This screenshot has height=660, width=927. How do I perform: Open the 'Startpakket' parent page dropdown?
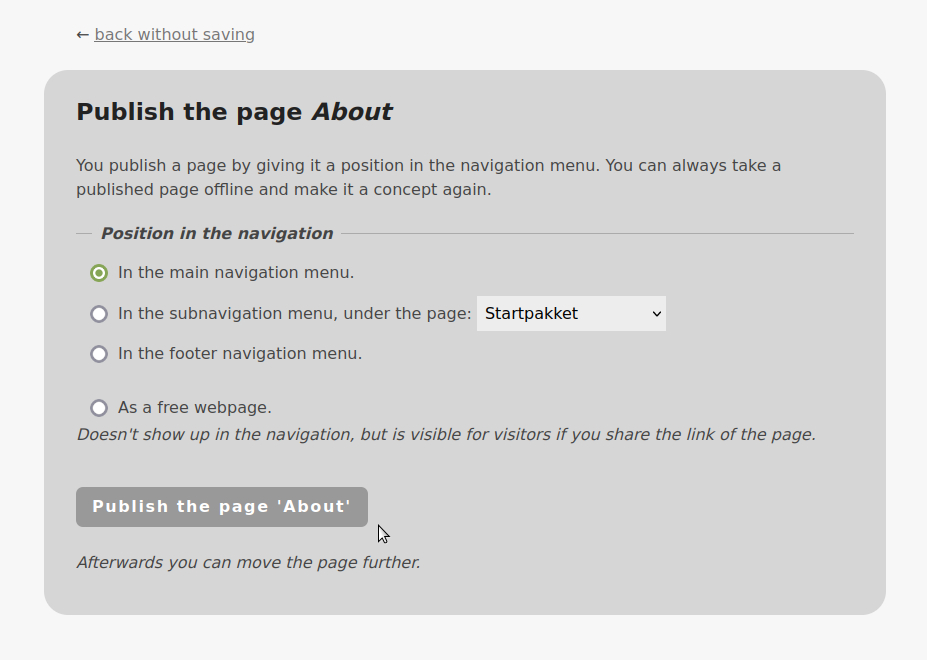(571, 314)
